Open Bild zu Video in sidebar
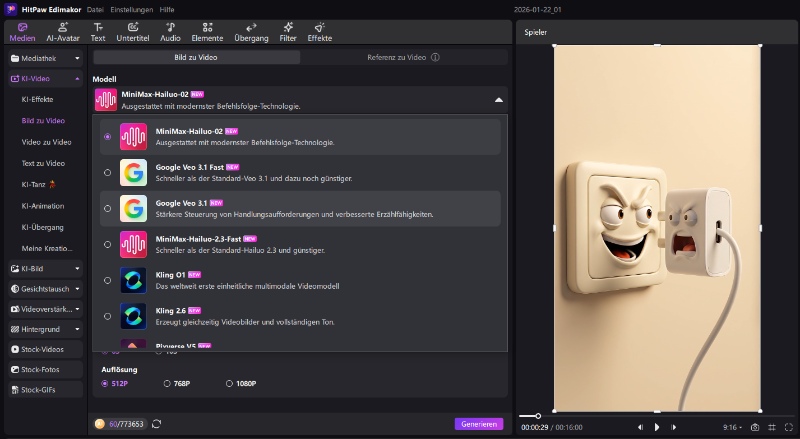This screenshot has width=800, height=439. [43, 120]
